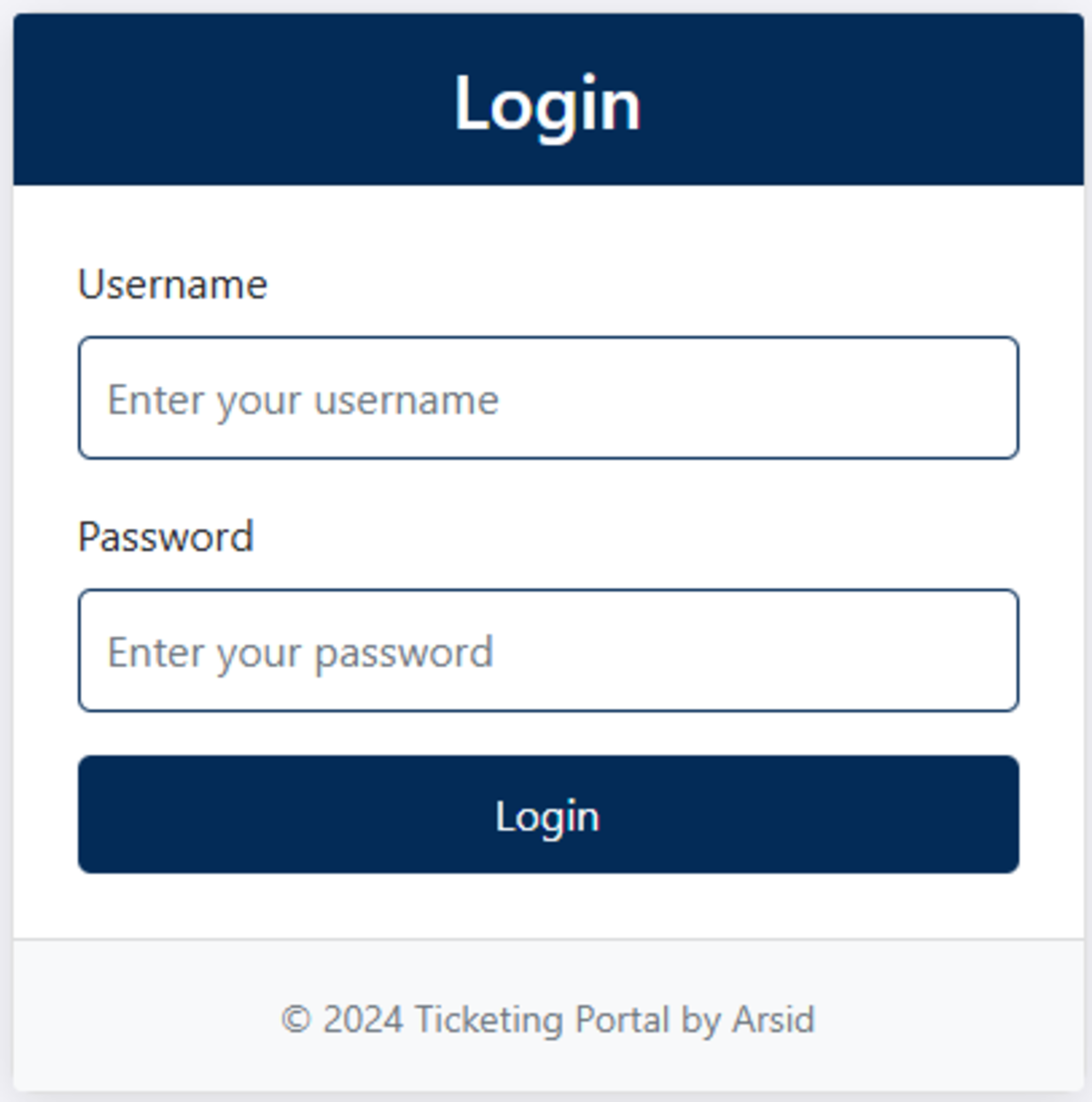Click the word 'by' in the footer

coord(701,1021)
